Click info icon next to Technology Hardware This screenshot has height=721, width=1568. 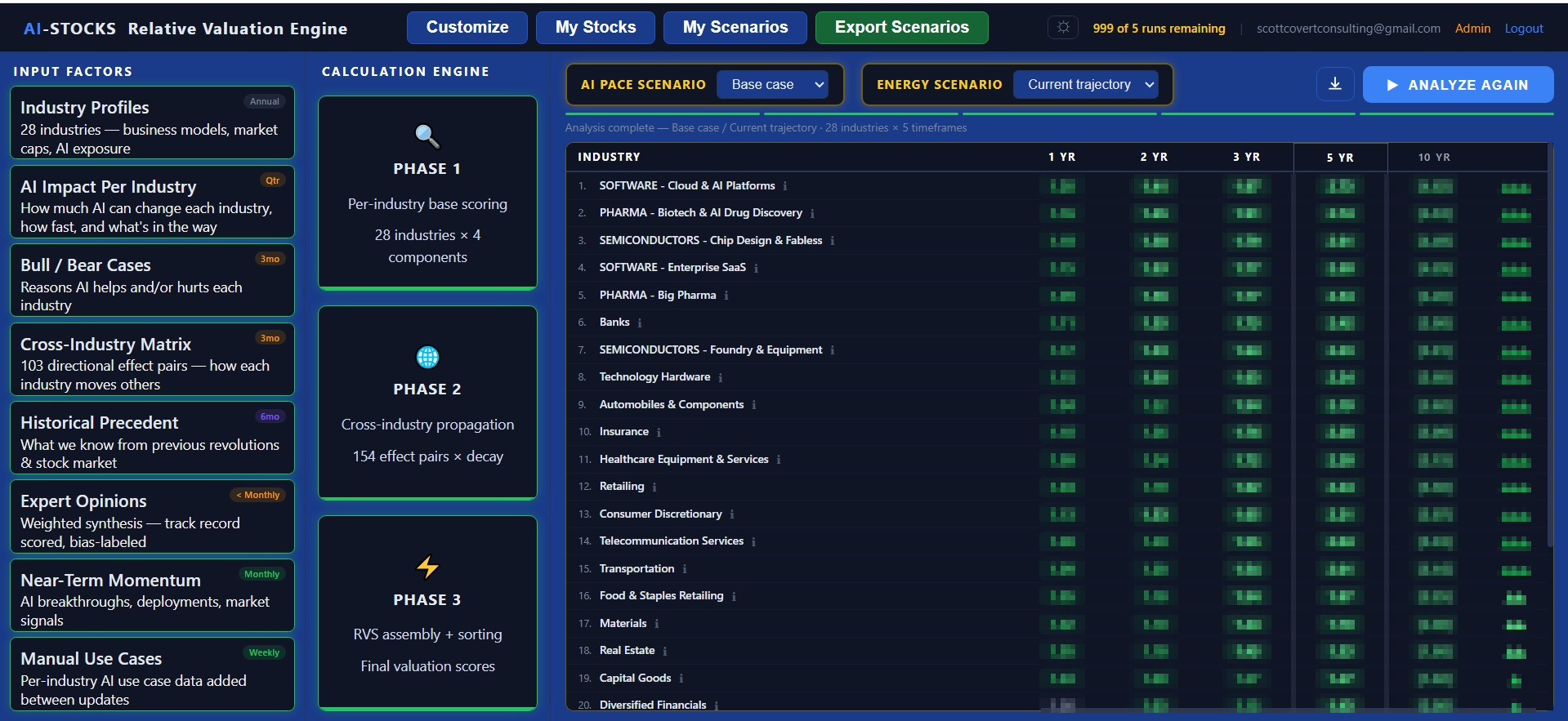tap(721, 377)
